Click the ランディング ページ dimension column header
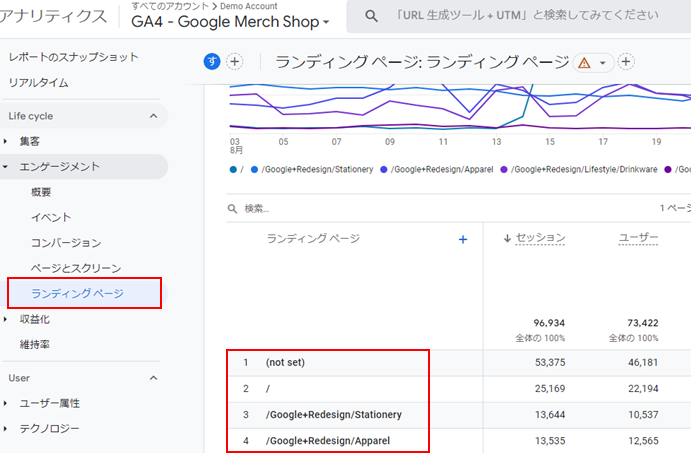The image size is (691, 453). [313, 238]
